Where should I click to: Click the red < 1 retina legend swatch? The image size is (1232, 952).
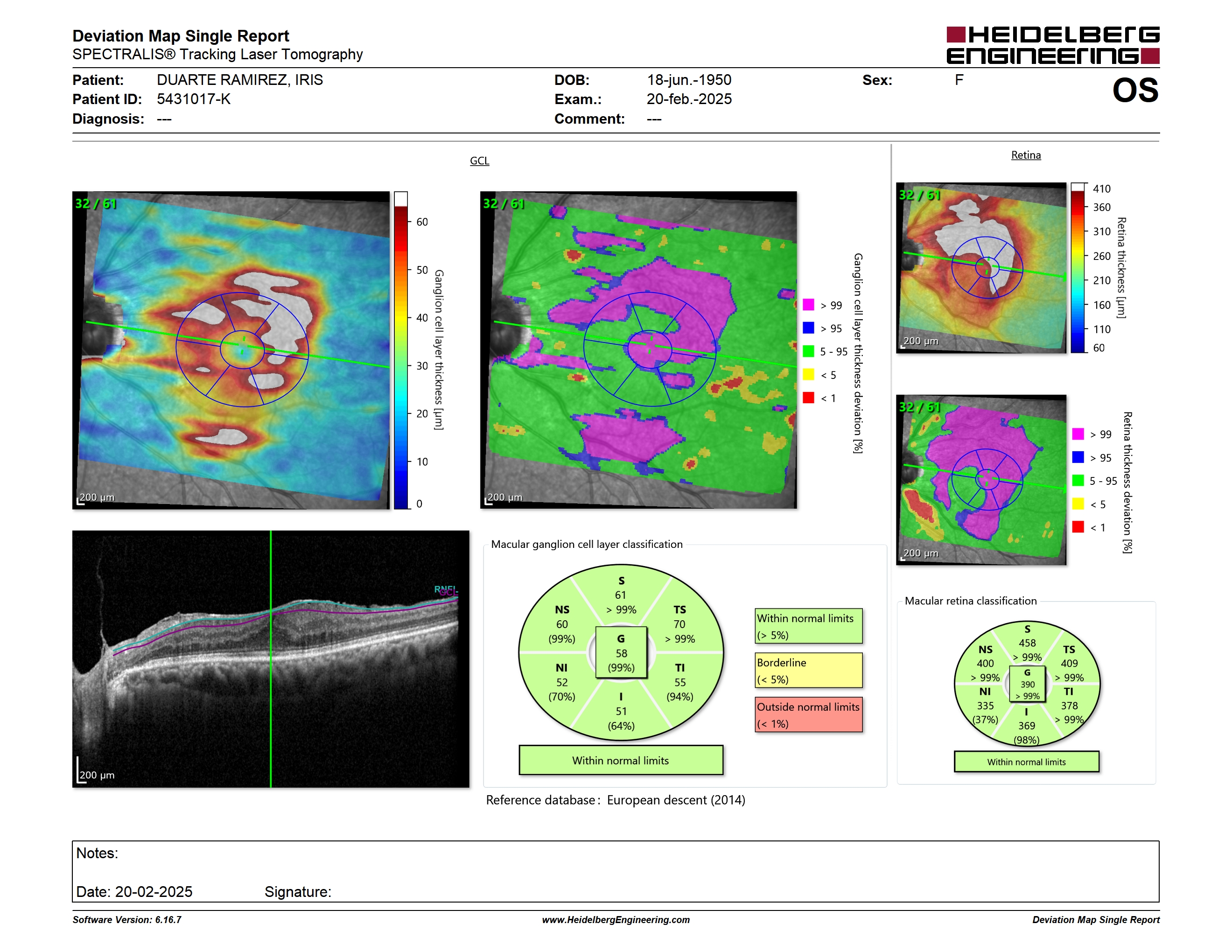click(x=1078, y=527)
